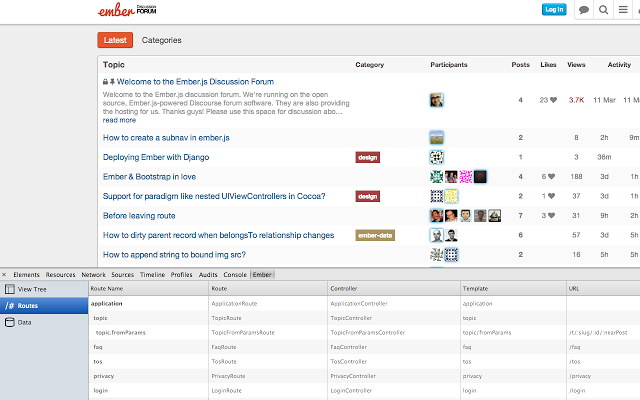The image size is (640, 400).
Task: Click PrivacyRoute in the Route column
Action: [228, 376]
